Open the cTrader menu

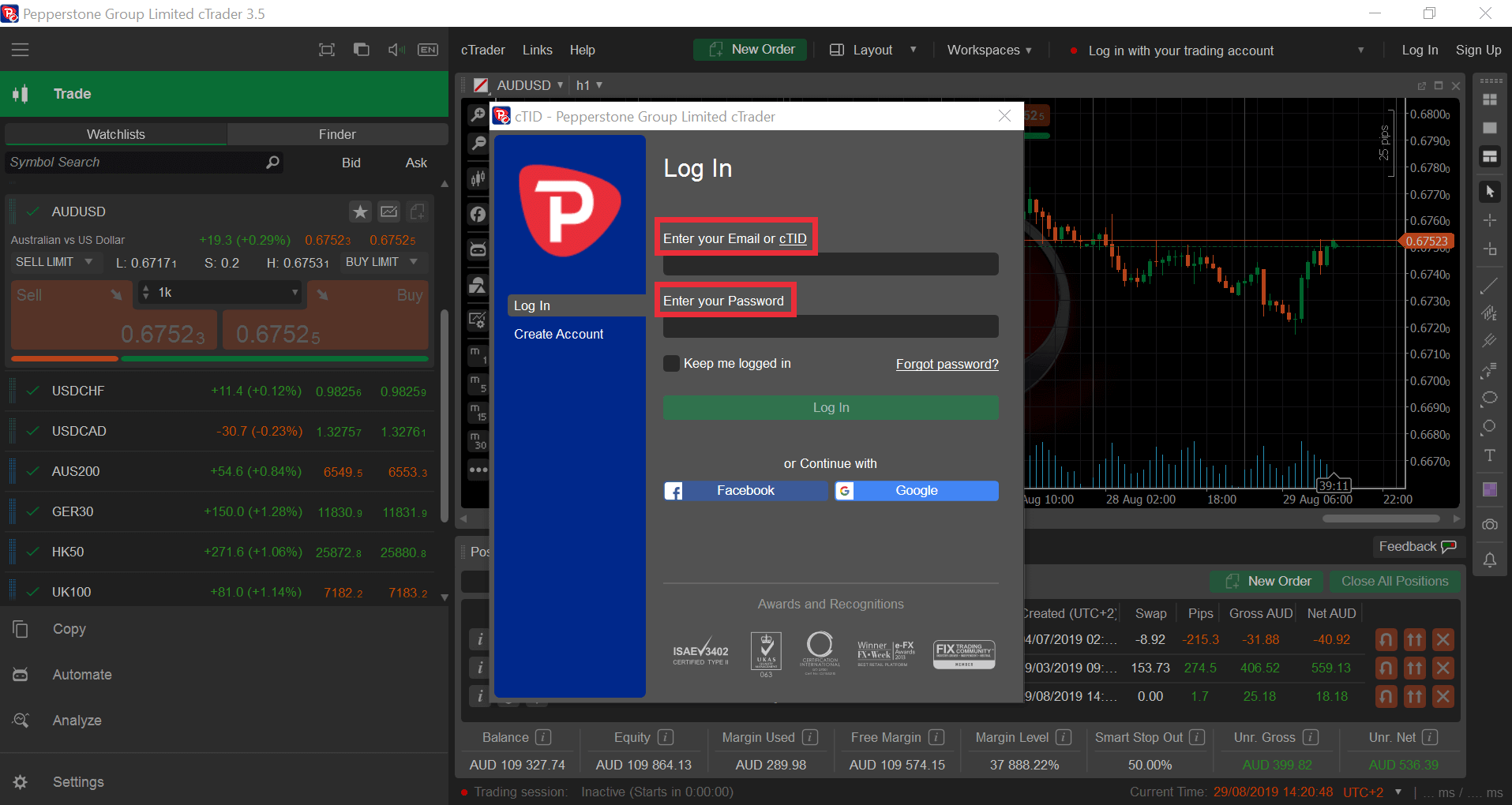coord(483,50)
